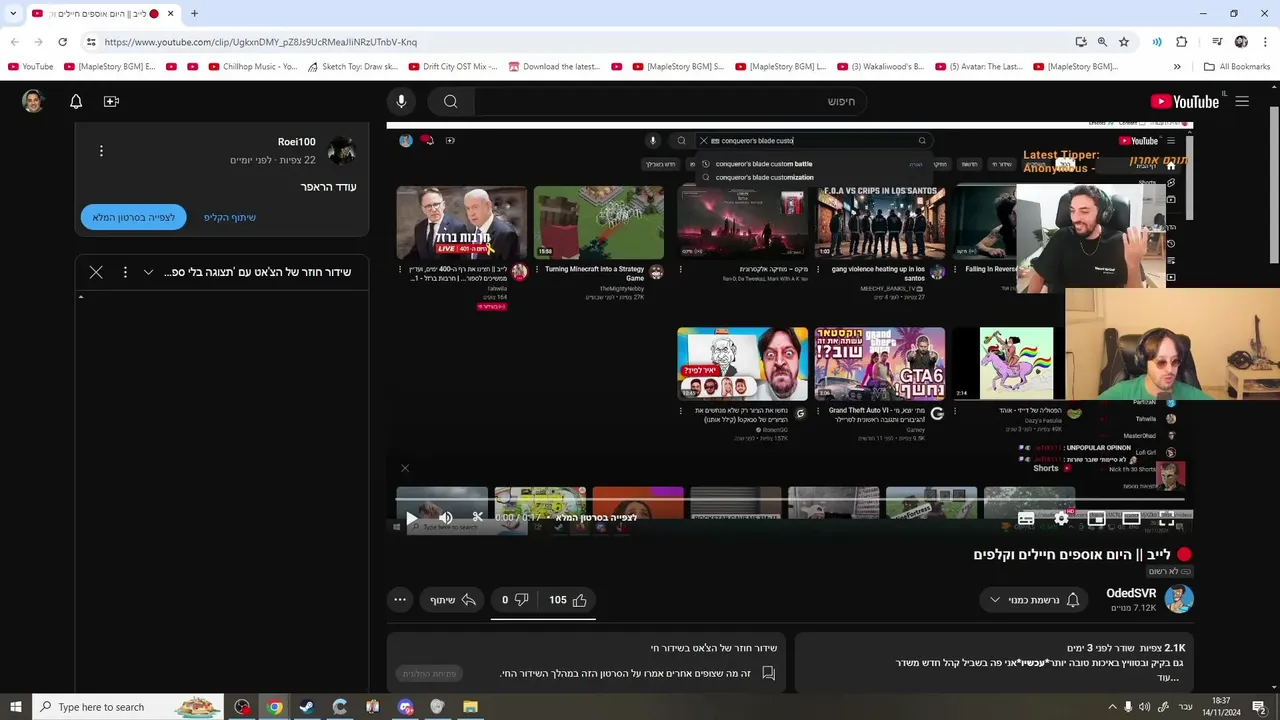This screenshot has height=720, width=1280.
Task: Open the subscribed notification dropdown
Action: click(x=1035, y=600)
